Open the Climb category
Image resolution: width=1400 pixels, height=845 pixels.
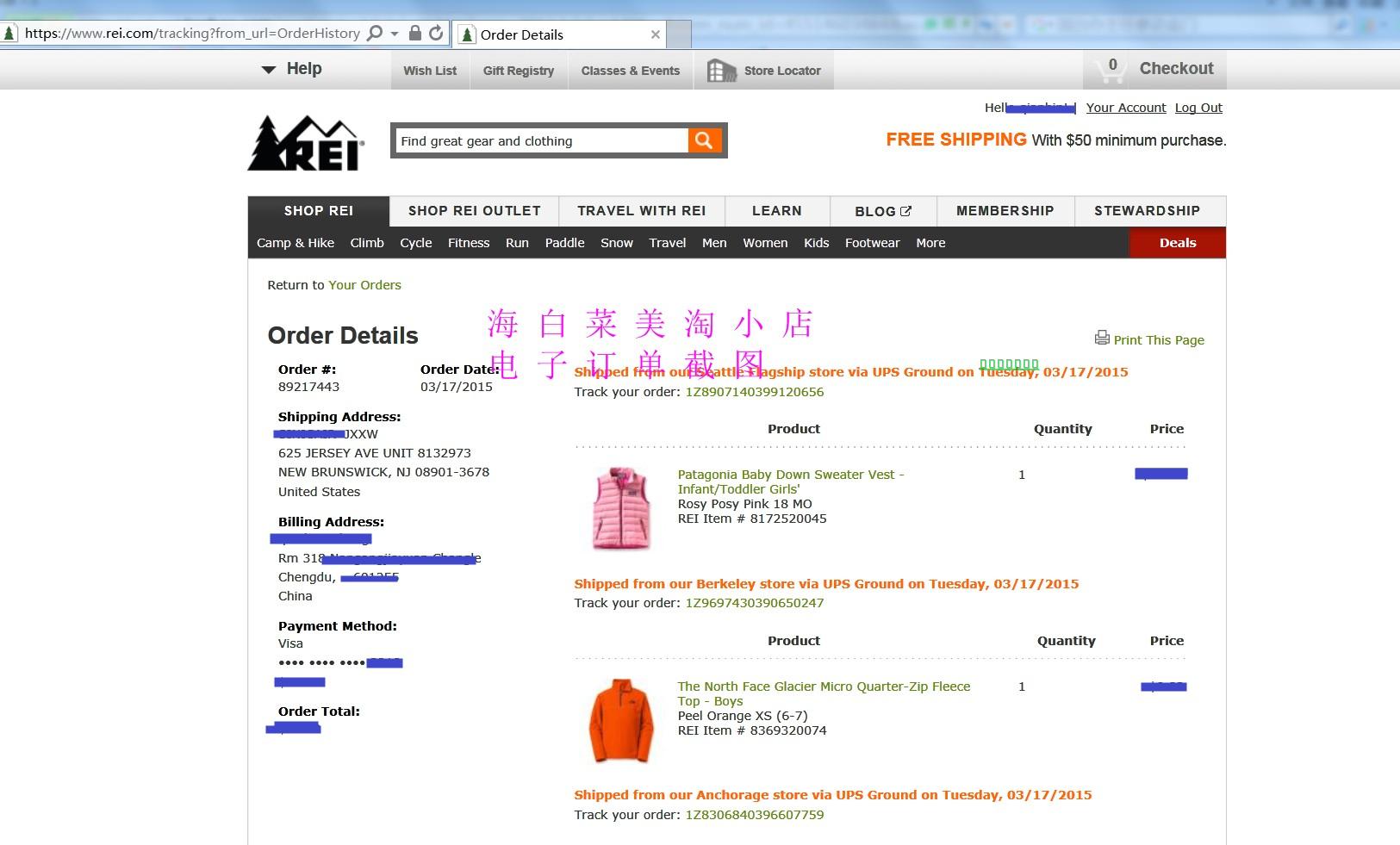(367, 243)
